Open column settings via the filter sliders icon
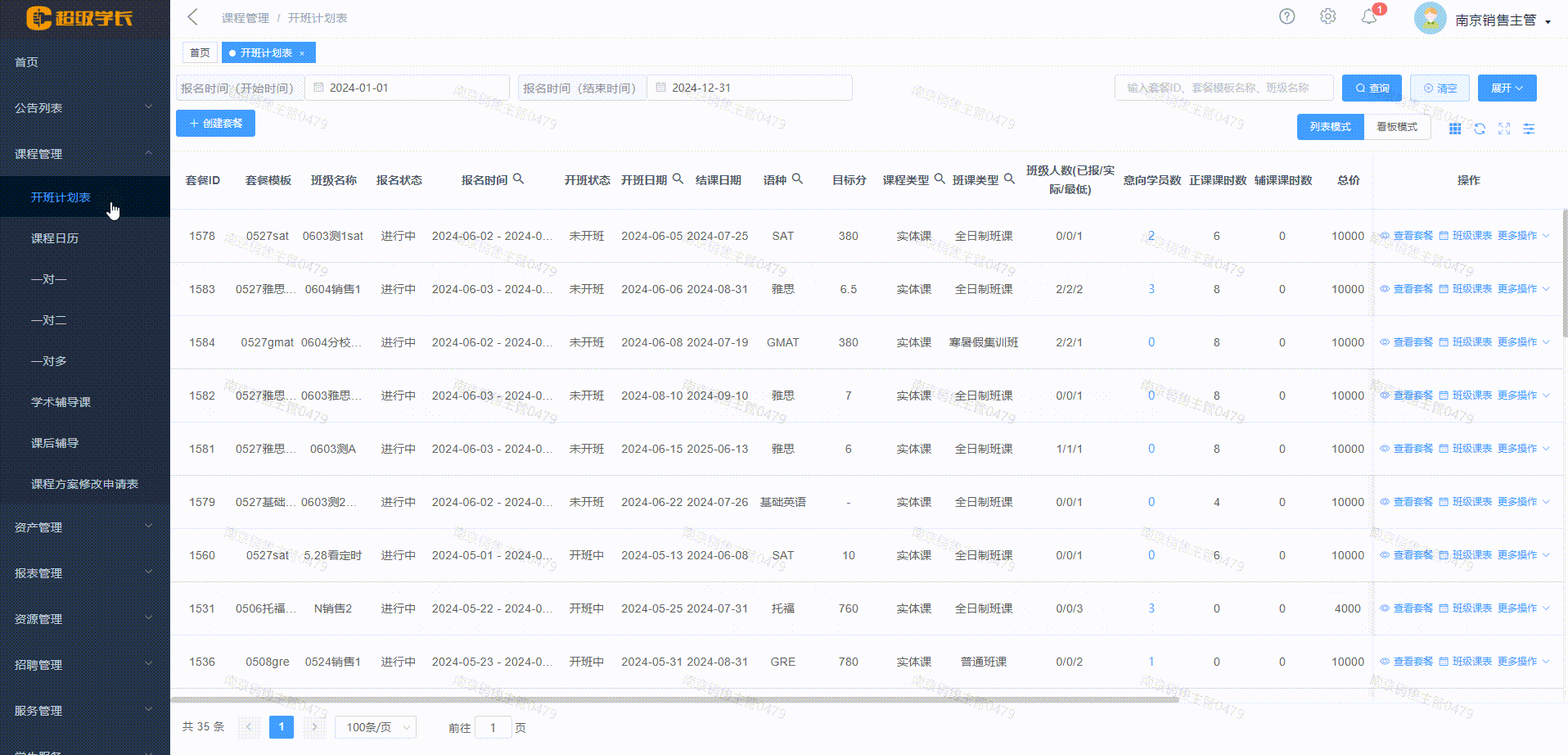This screenshot has width=1568, height=755. pos(1529,129)
